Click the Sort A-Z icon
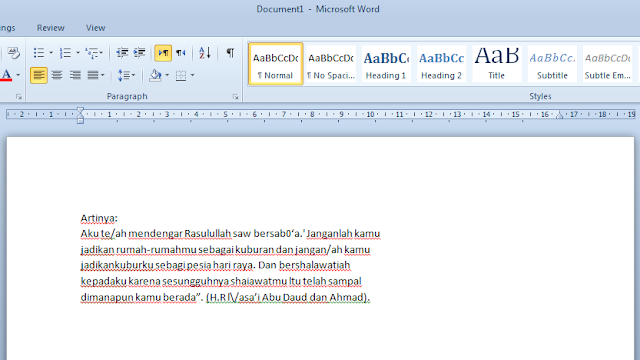The width and height of the screenshot is (640, 360). tap(204, 53)
